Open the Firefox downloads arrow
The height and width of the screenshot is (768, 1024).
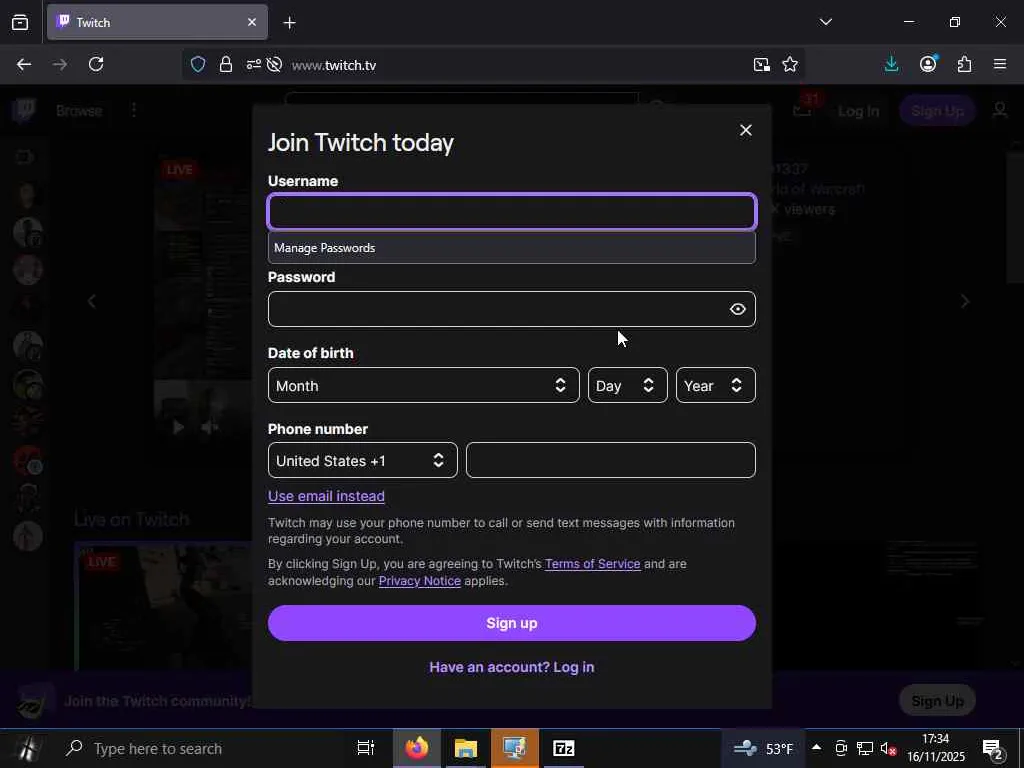[x=891, y=64]
